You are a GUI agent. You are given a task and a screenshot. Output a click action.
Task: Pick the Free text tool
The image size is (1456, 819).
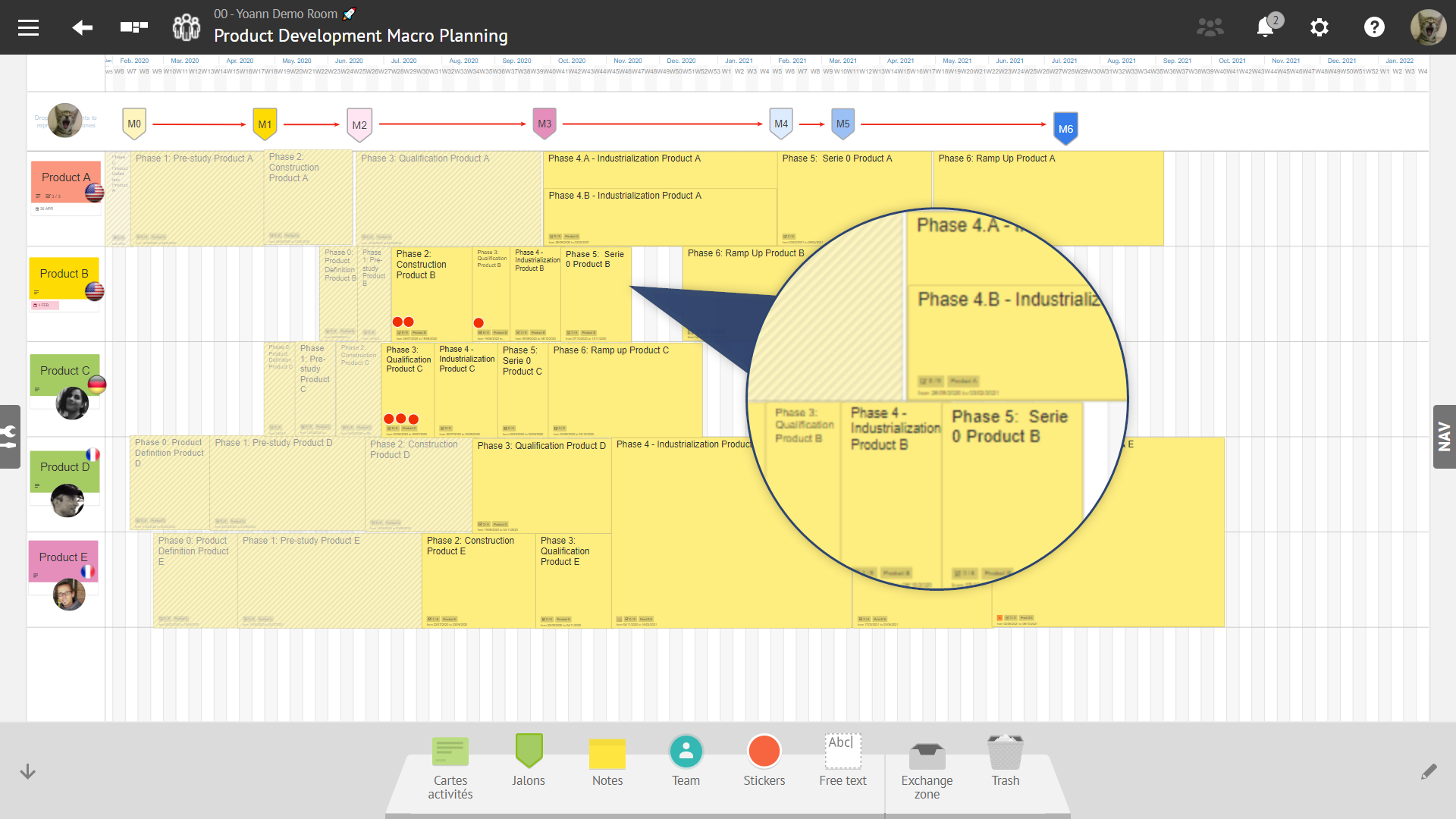point(843,761)
